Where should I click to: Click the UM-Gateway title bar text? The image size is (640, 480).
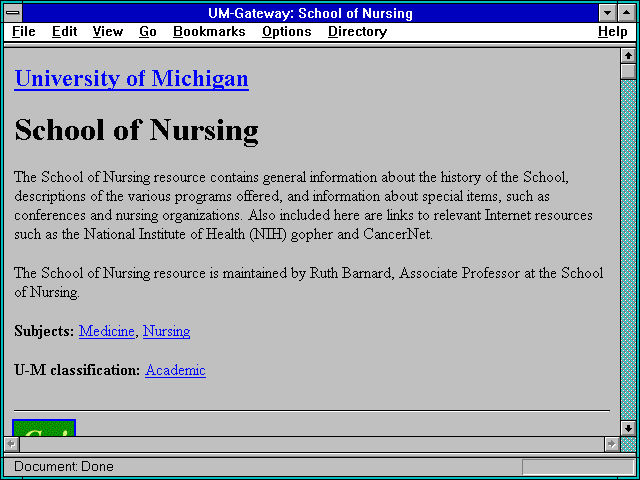click(311, 13)
